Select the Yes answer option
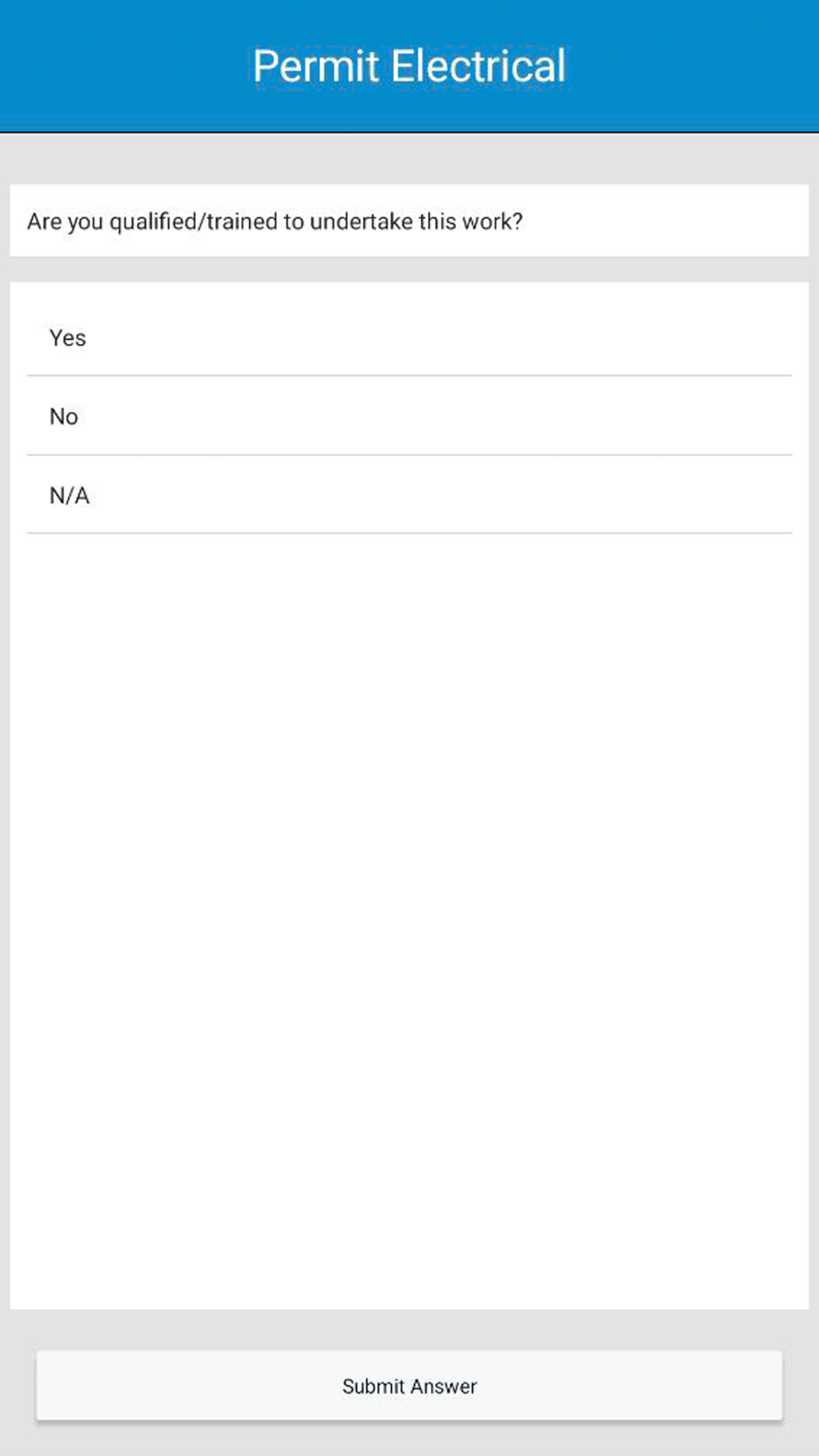 (68, 337)
